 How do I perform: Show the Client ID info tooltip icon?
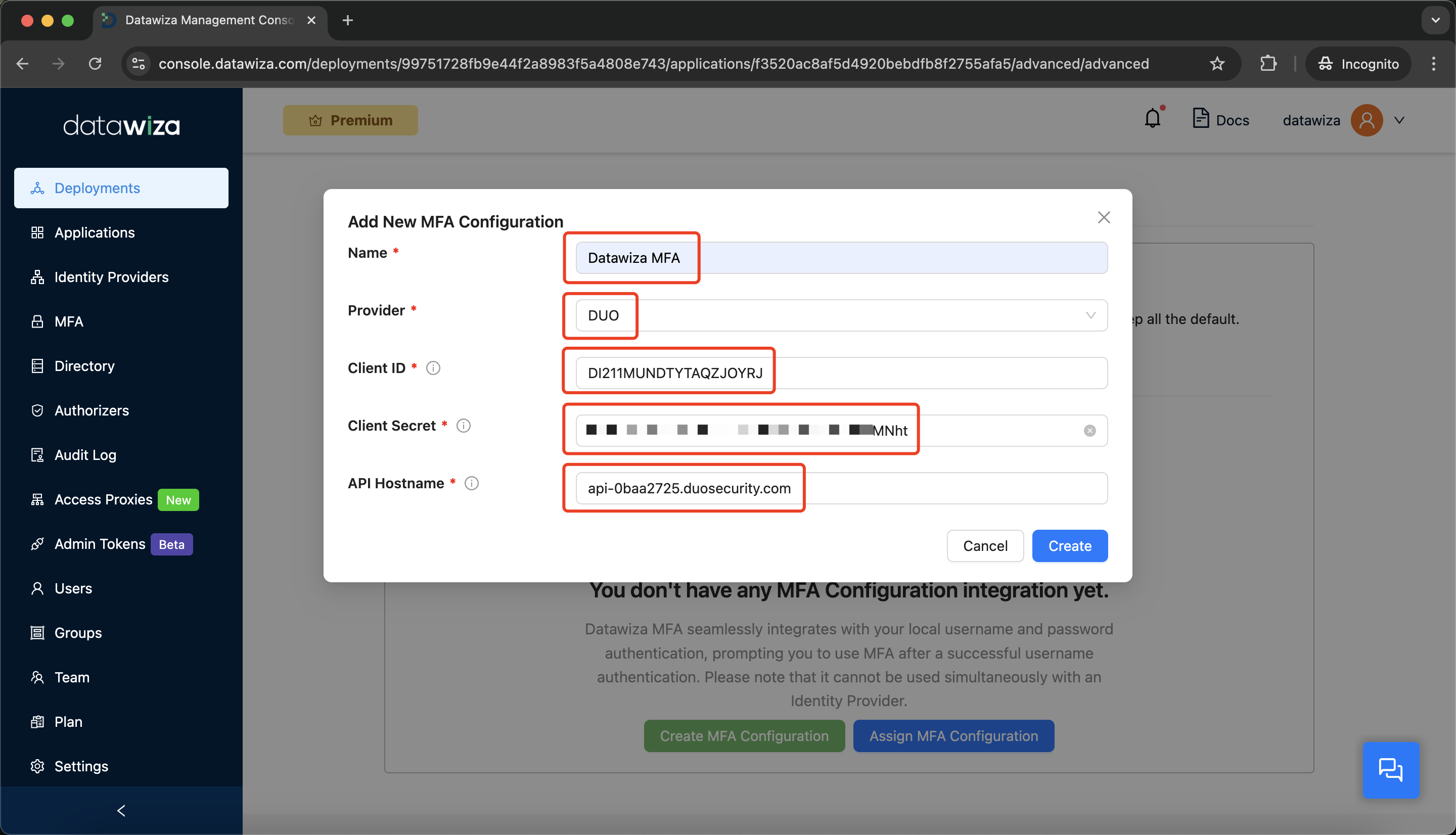point(433,368)
